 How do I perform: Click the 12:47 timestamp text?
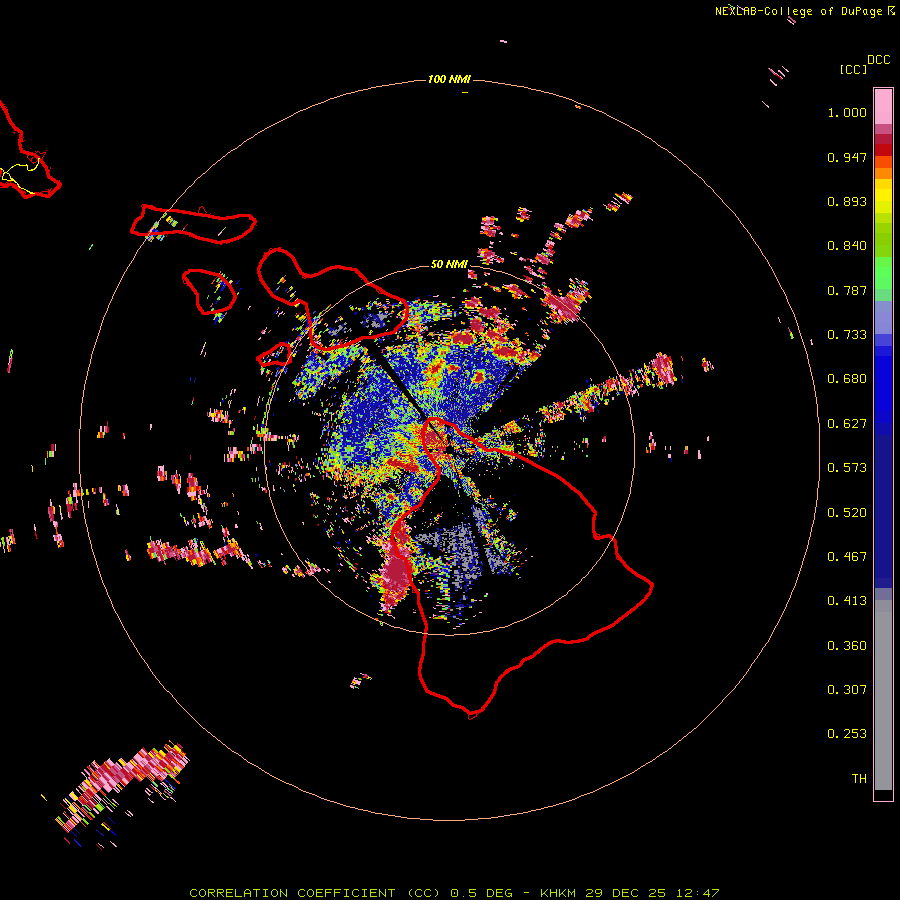[x=696, y=893]
